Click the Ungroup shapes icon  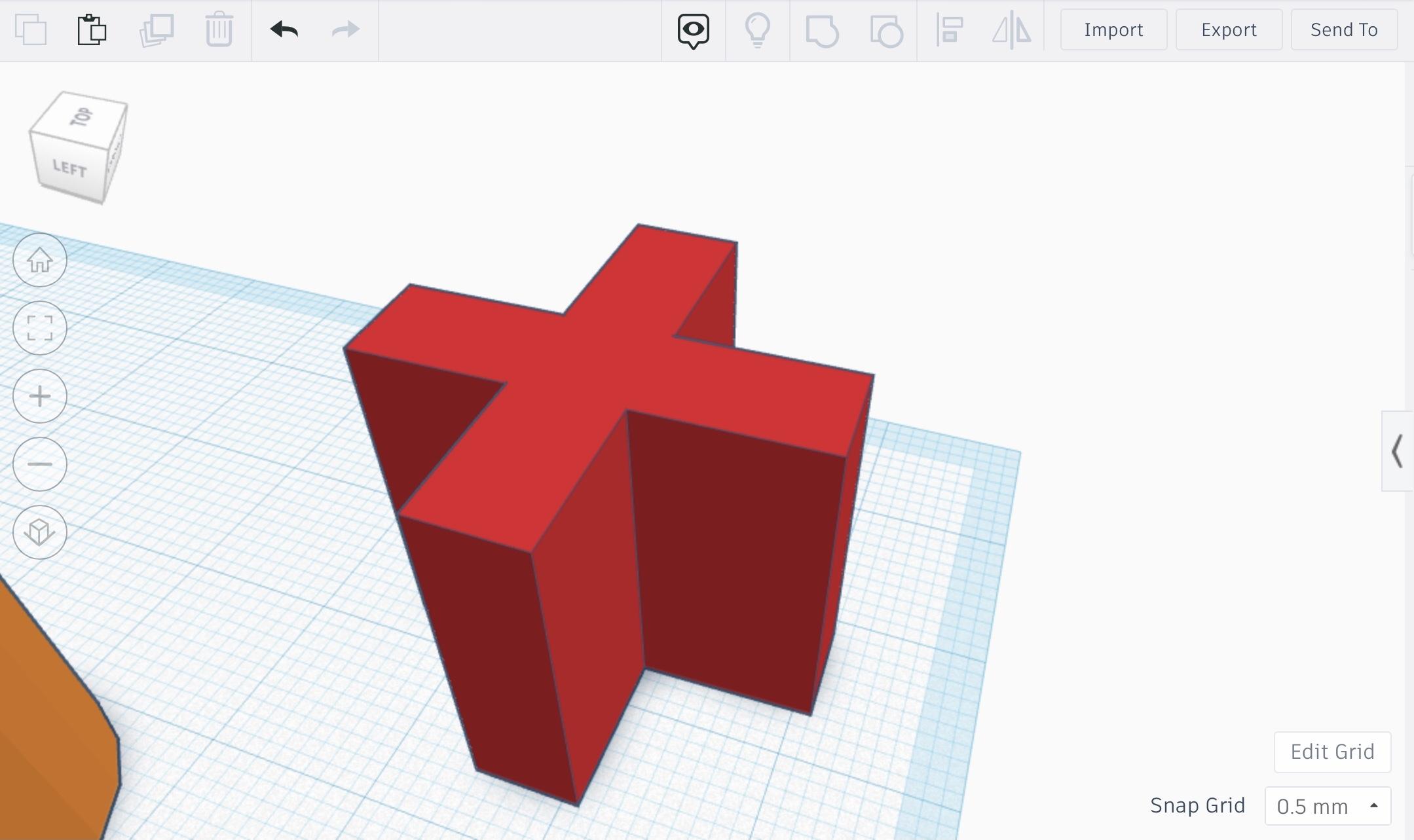(886, 30)
